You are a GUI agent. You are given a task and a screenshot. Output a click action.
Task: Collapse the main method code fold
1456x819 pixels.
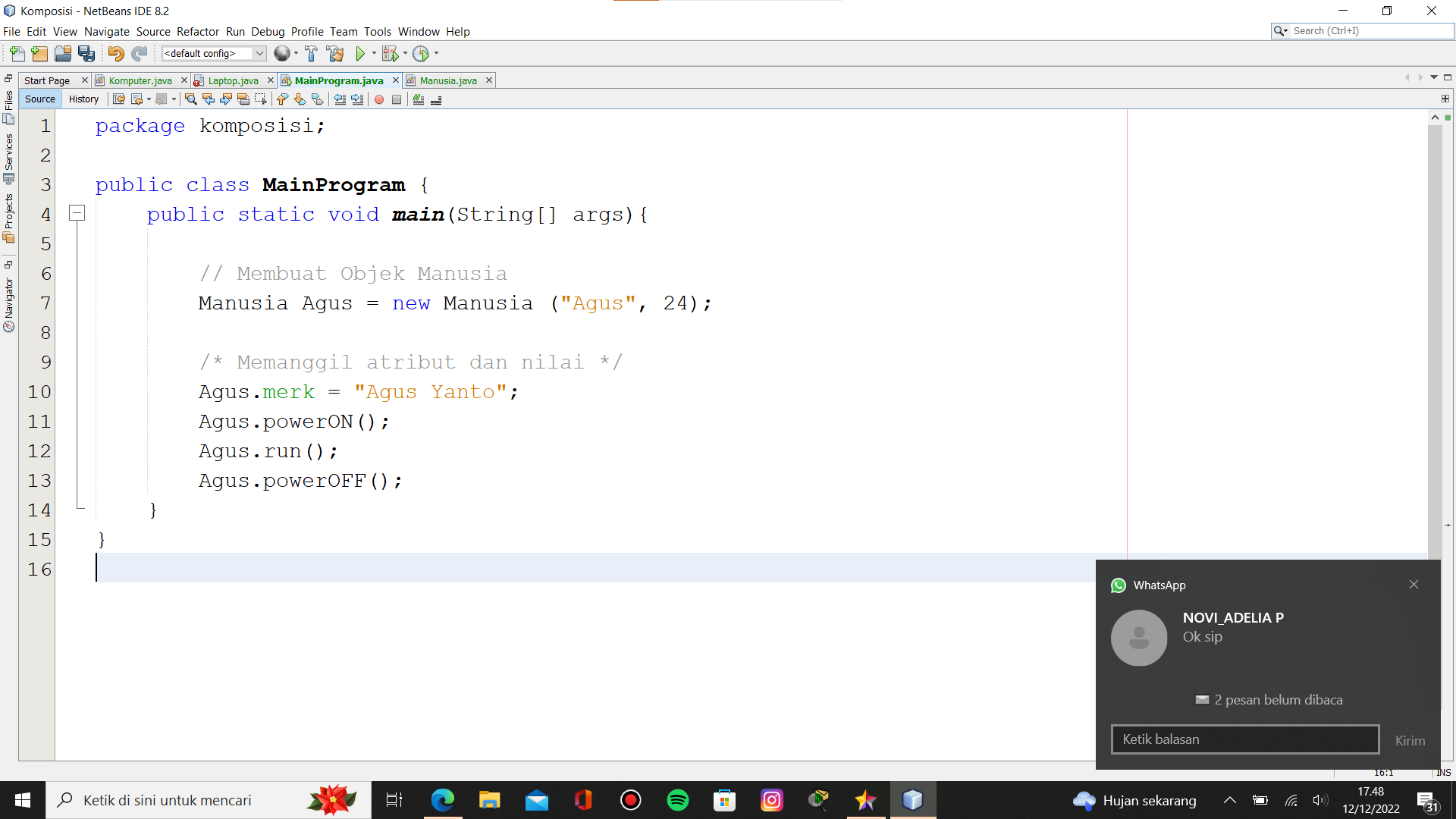click(77, 214)
